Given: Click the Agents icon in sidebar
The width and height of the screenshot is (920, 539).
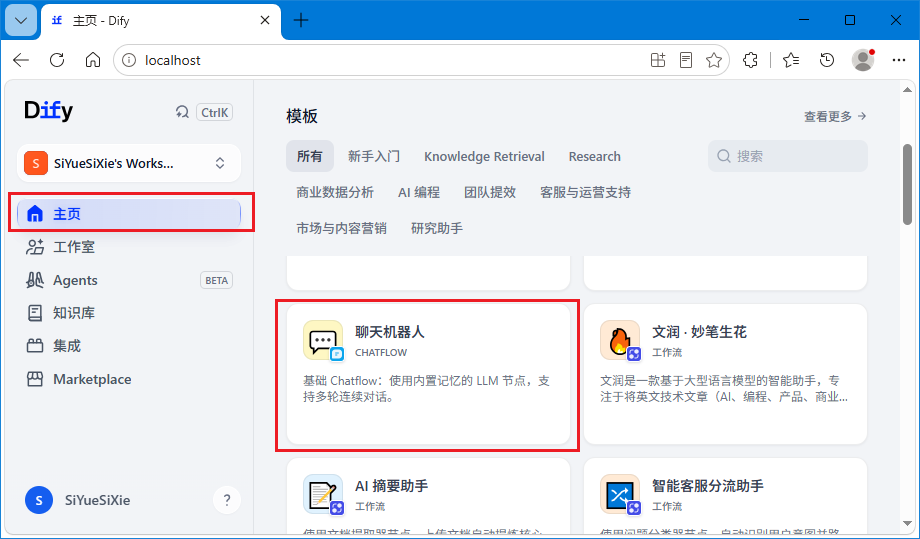Looking at the screenshot, I should (35, 280).
